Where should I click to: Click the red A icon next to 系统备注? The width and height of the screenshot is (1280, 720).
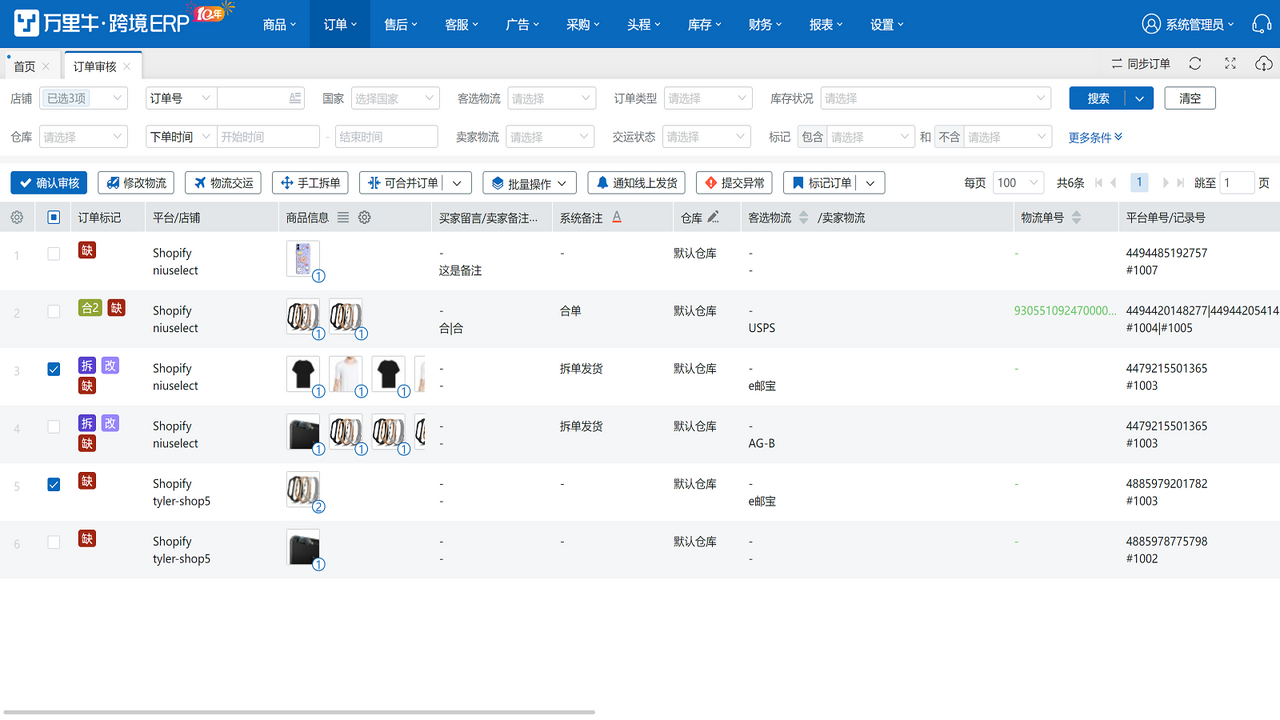(x=616, y=217)
